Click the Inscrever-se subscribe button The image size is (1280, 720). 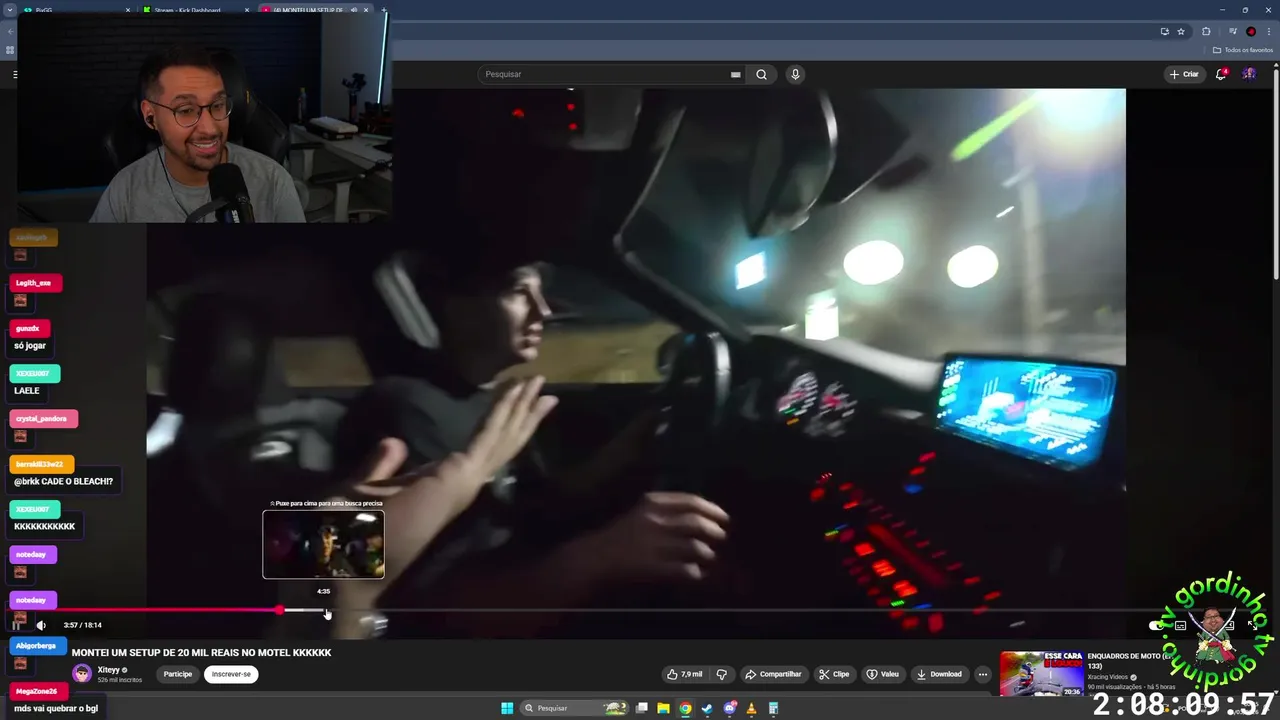pos(231,674)
